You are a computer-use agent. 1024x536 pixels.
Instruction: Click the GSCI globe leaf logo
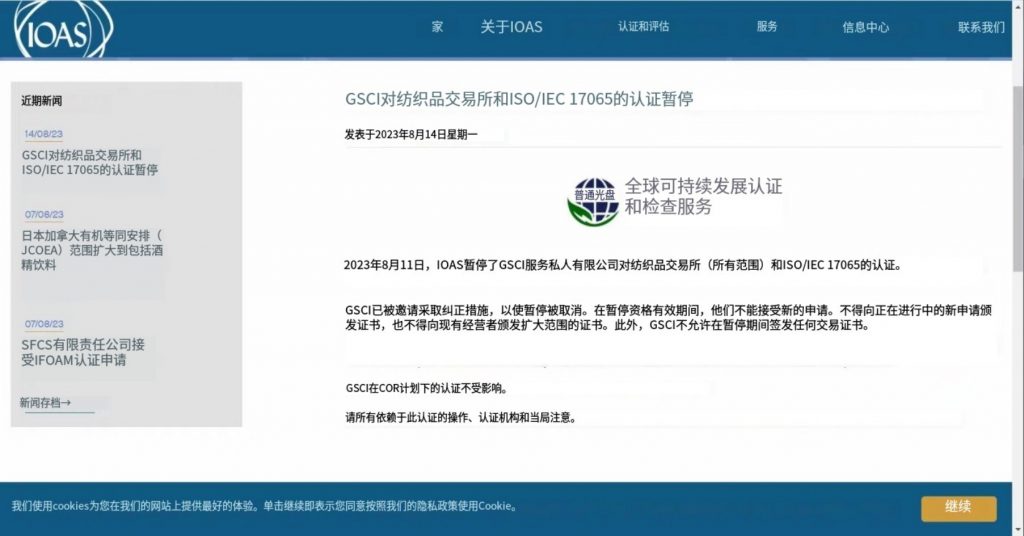tap(593, 202)
